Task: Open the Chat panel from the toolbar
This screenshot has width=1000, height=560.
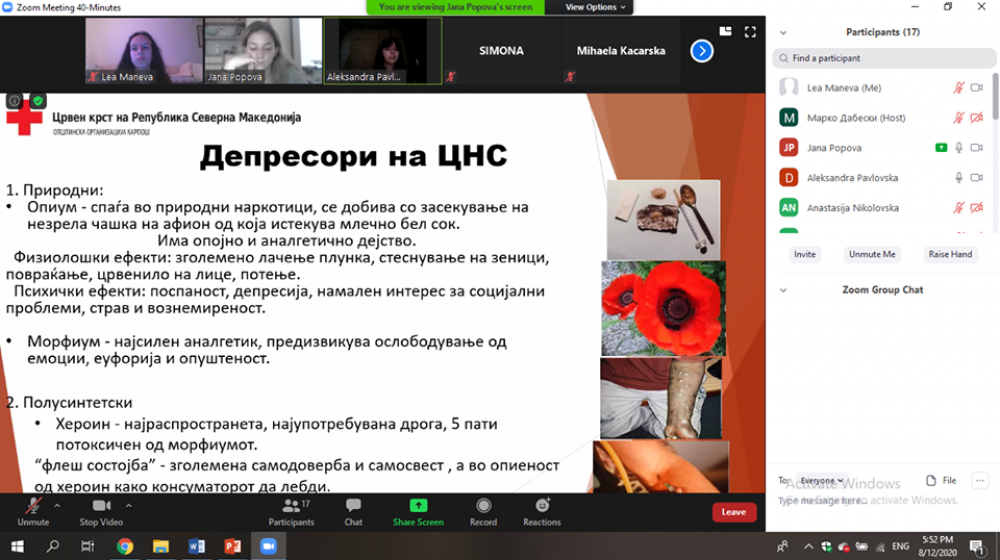Action: point(353,506)
